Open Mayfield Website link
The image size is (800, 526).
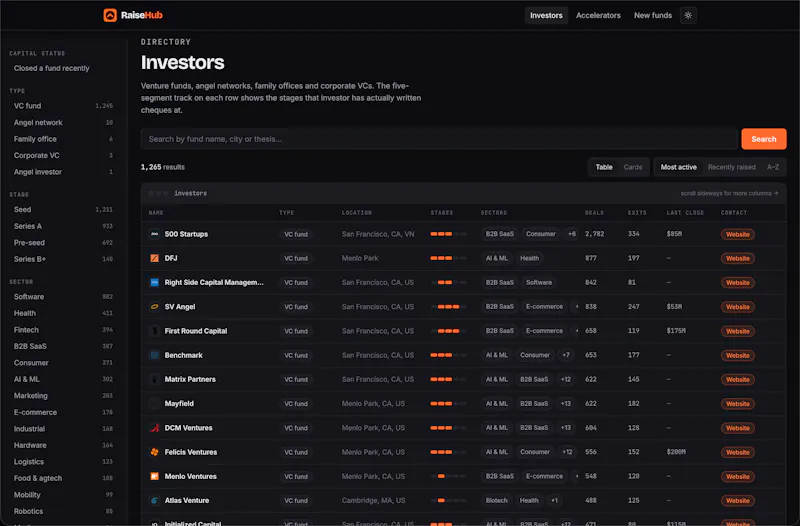(737, 404)
